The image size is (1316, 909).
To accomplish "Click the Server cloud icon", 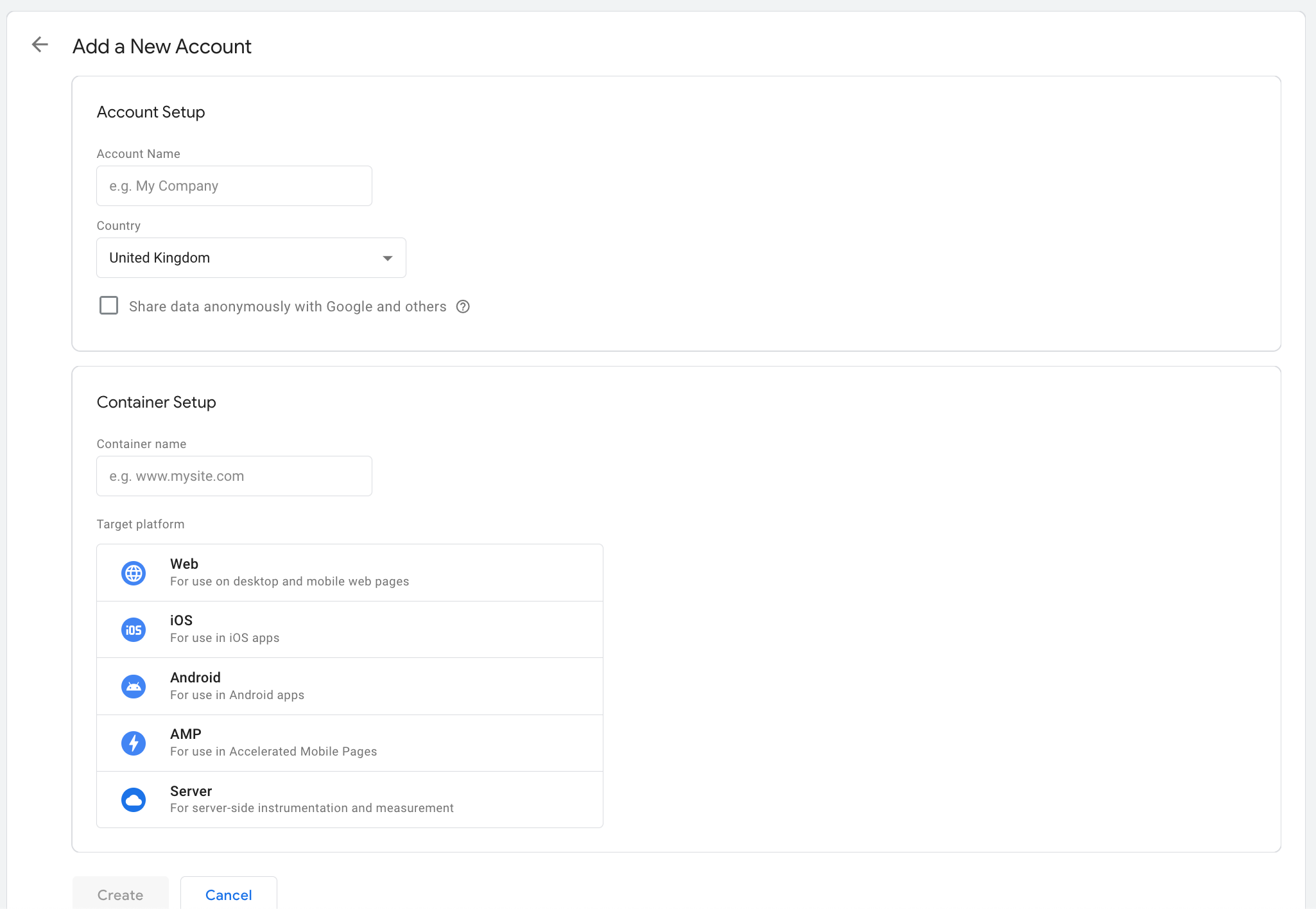I will (x=133, y=799).
